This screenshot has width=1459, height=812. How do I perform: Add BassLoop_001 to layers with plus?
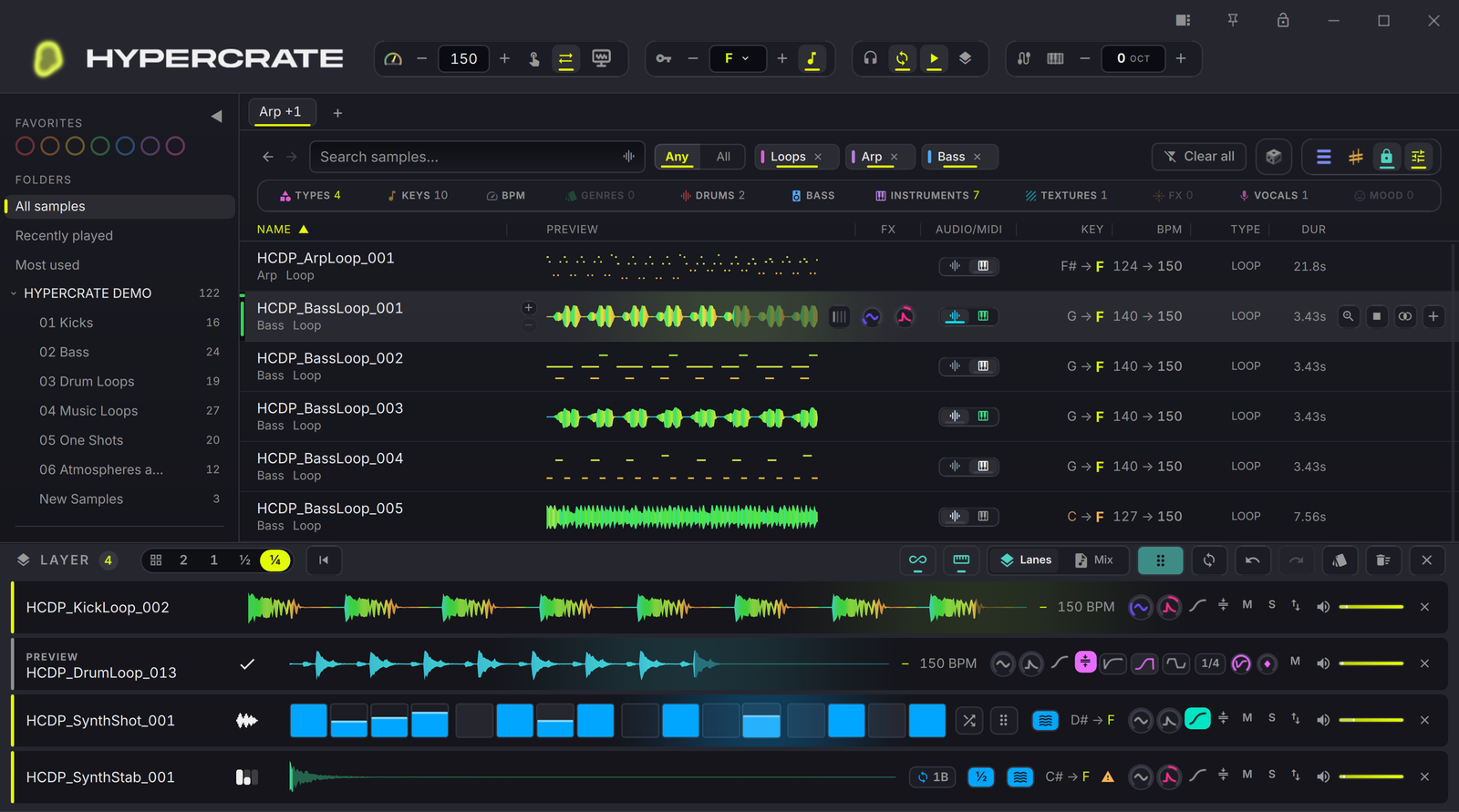pyautogui.click(x=1433, y=316)
